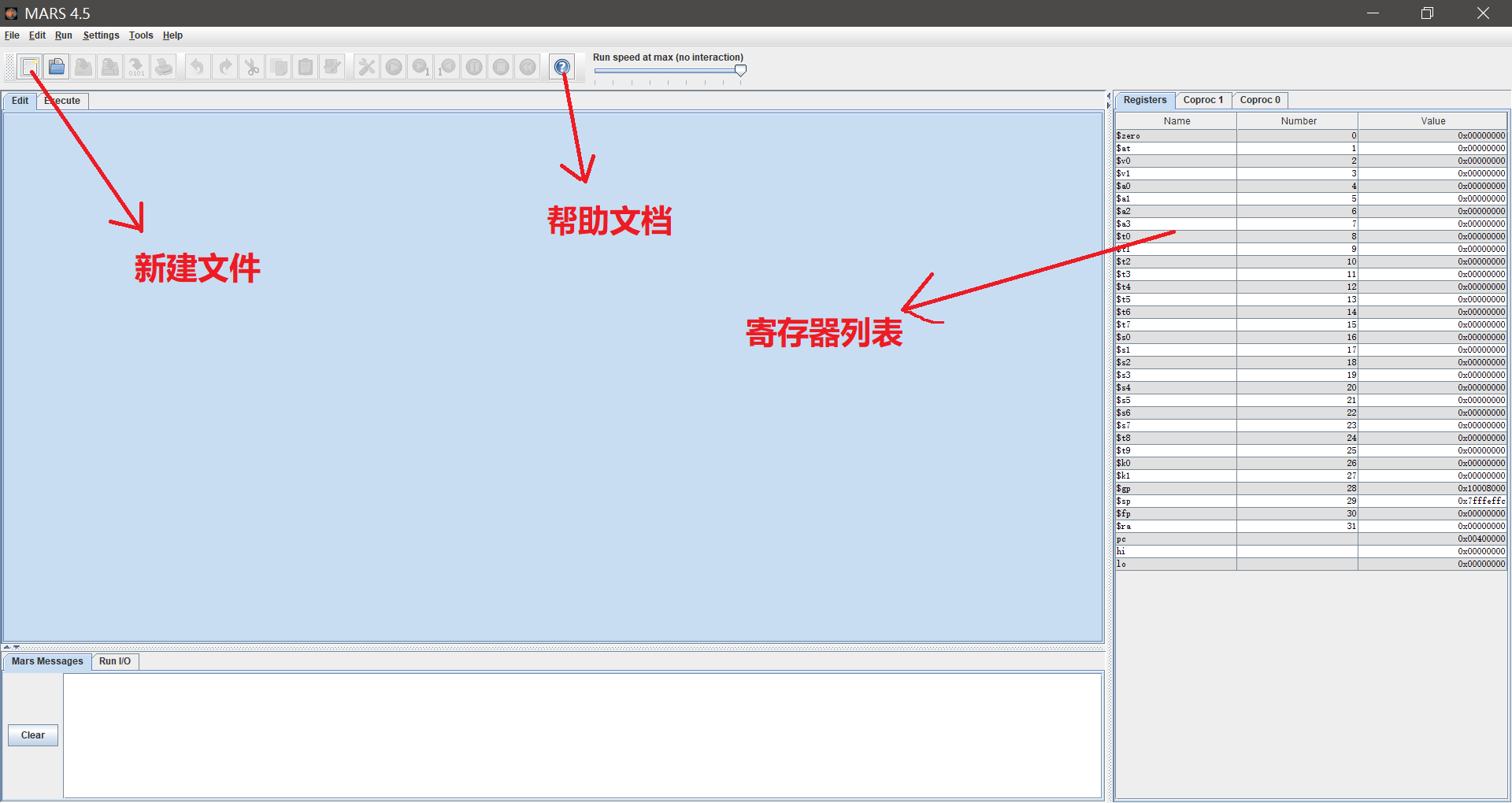The image size is (1512, 803).
Task: Click the pause execution icon
Action: (473, 67)
